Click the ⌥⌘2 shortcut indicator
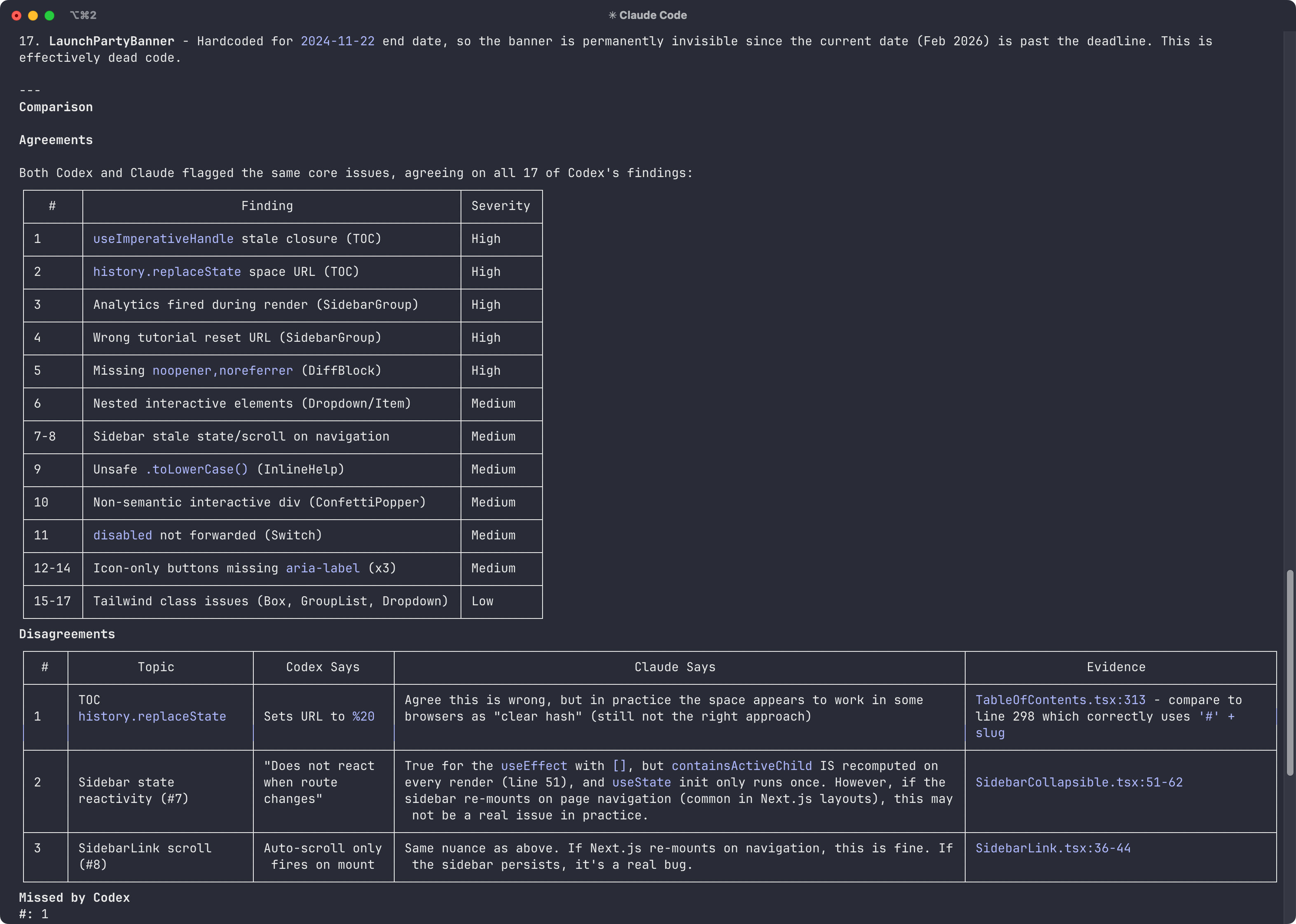Viewport: 1296px width, 924px height. pos(83,15)
